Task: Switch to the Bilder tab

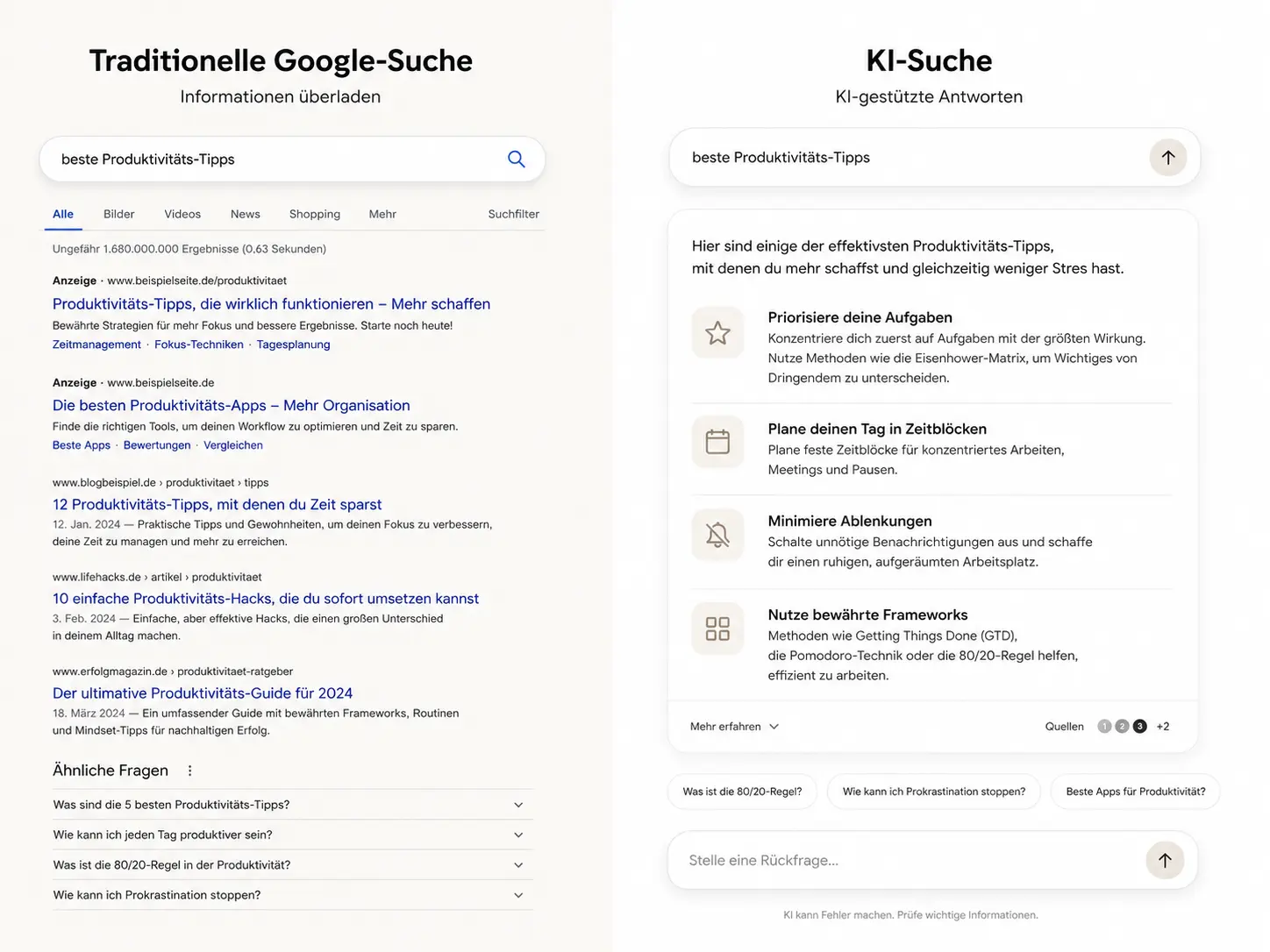Action: click(118, 214)
